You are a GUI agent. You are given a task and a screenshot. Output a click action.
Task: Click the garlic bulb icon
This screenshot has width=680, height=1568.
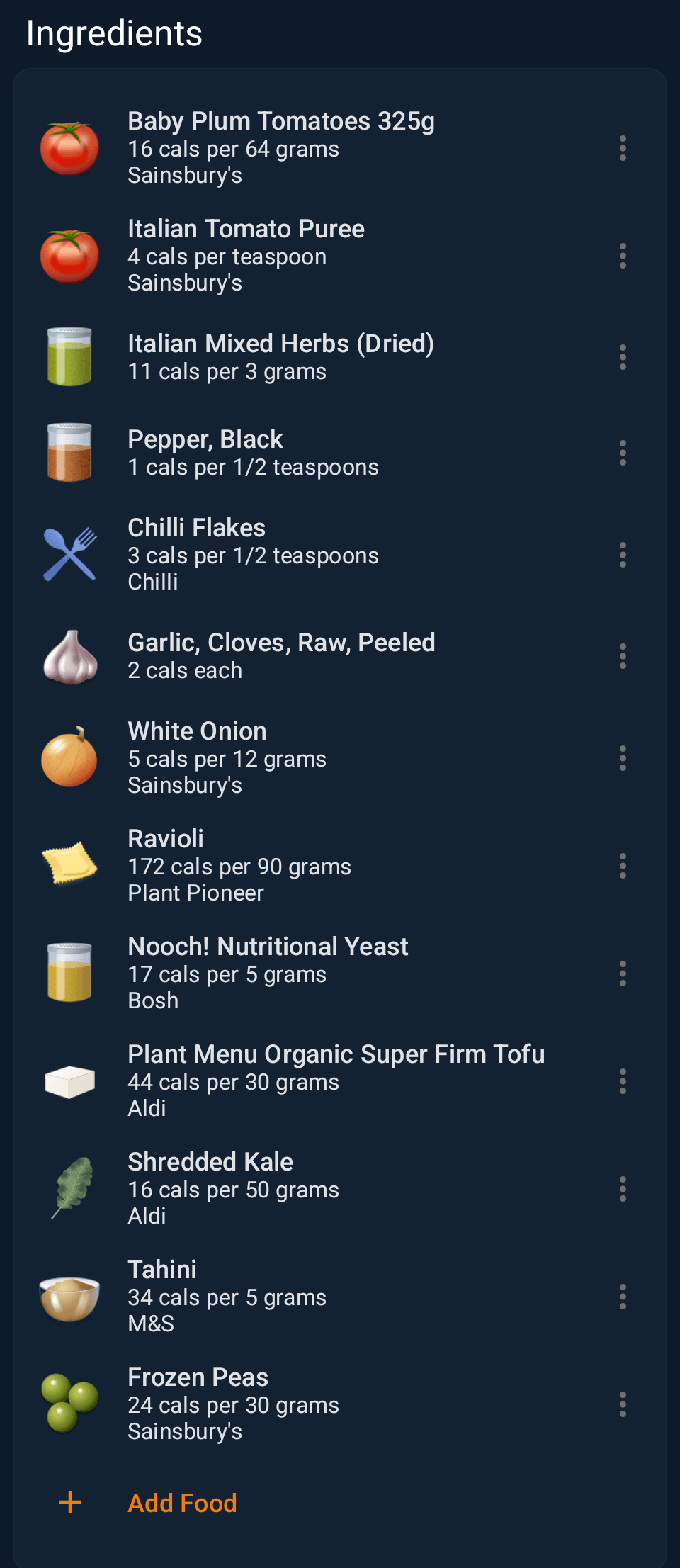coord(69,657)
